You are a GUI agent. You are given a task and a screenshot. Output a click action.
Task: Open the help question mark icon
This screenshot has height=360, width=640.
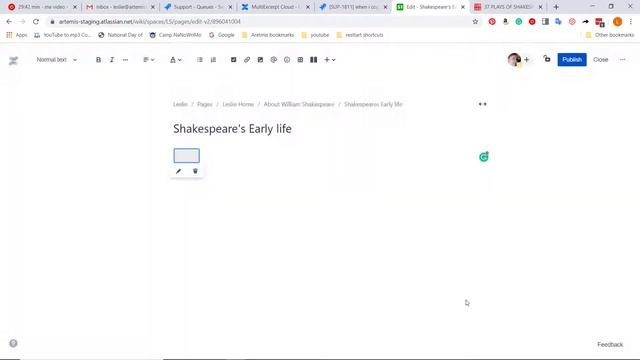tap(13, 343)
